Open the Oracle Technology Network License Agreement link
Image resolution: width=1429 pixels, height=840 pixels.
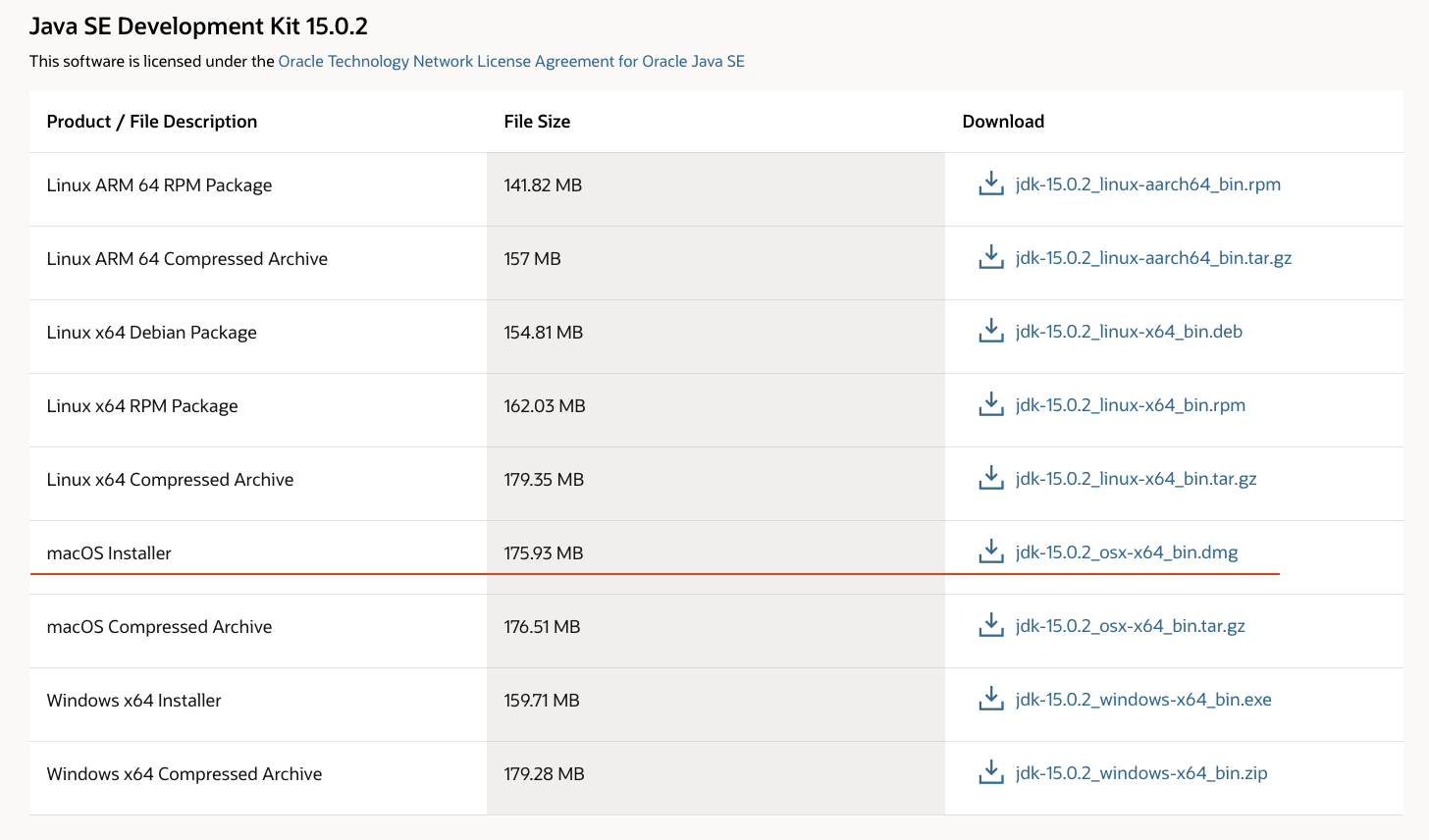[511, 61]
